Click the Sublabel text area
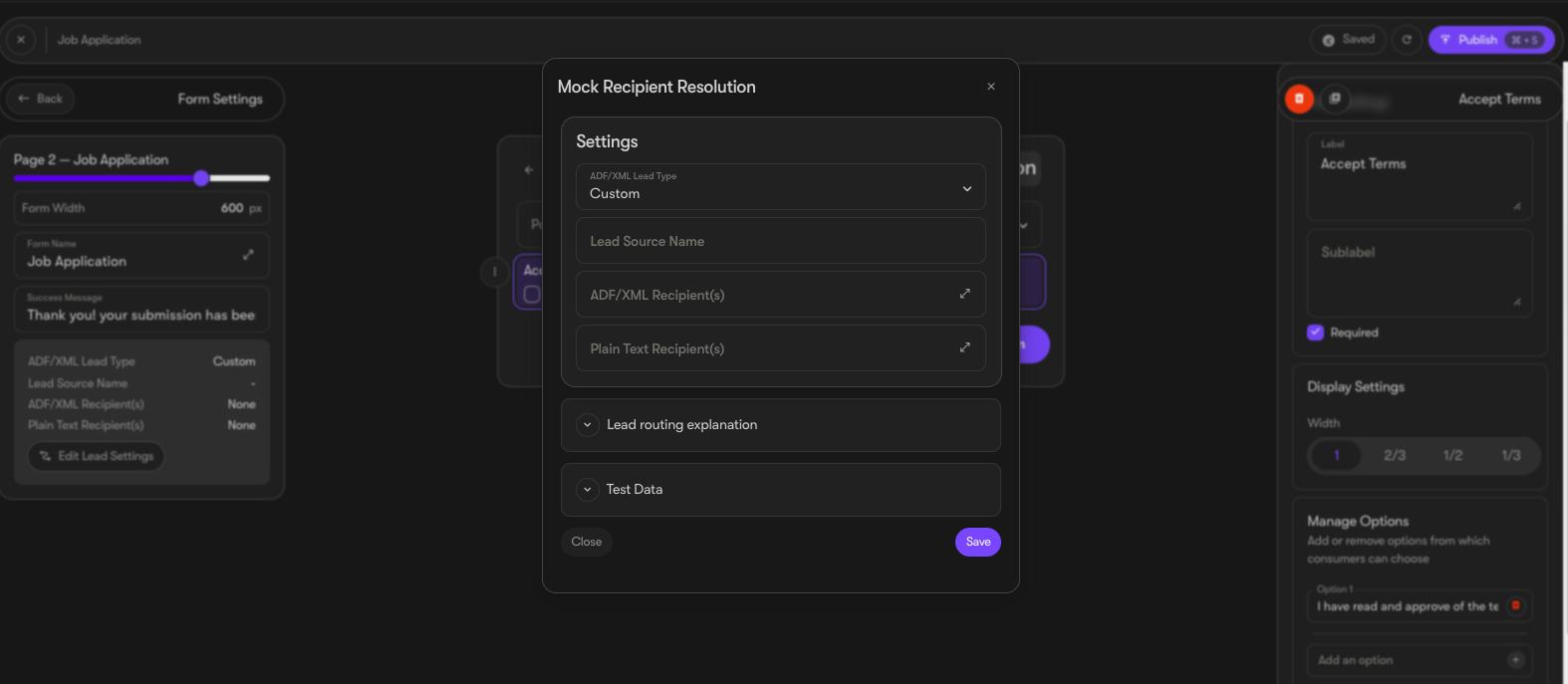 point(1420,273)
